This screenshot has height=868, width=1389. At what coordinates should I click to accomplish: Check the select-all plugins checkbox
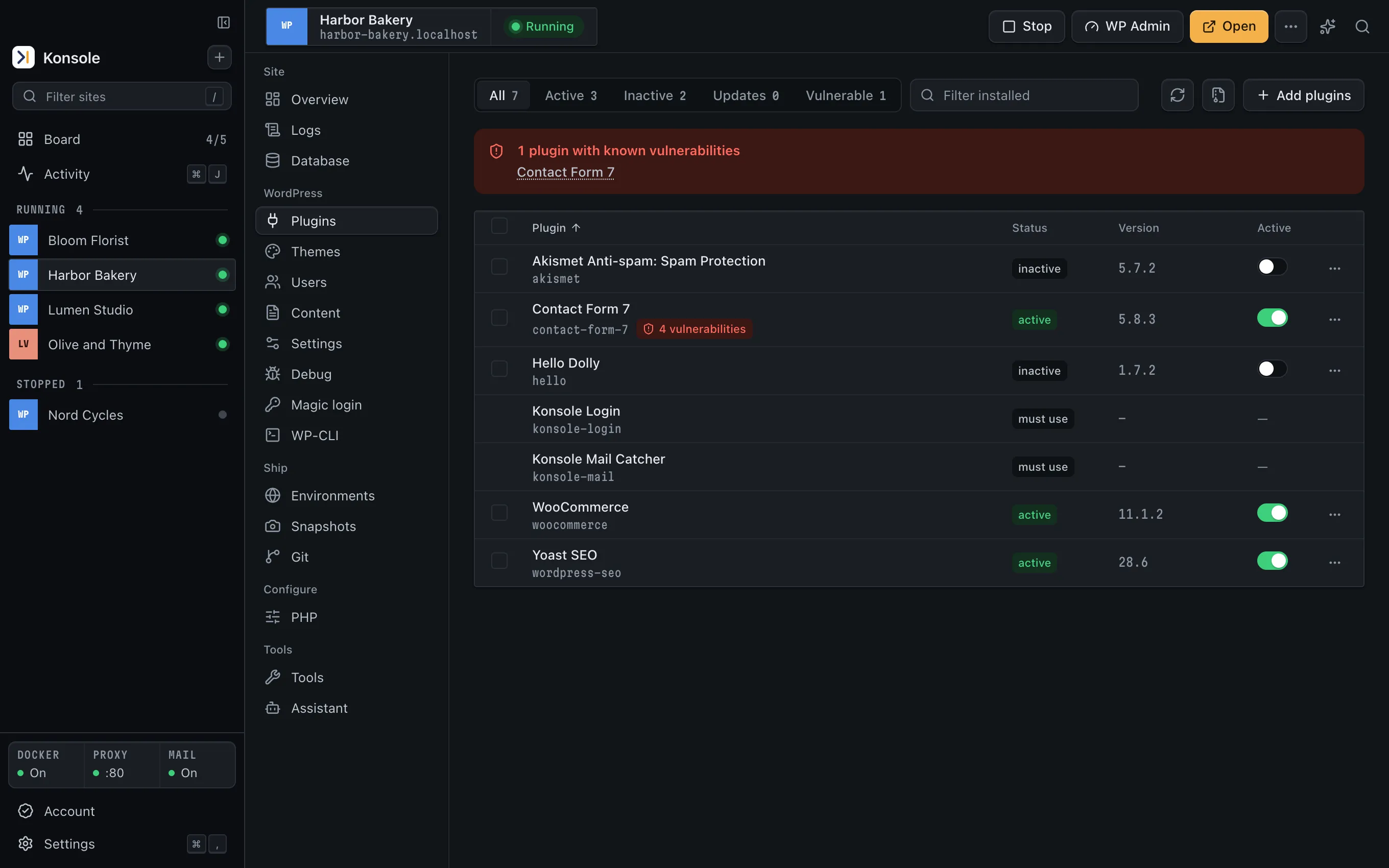pyautogui.click(x=499, y=226)
